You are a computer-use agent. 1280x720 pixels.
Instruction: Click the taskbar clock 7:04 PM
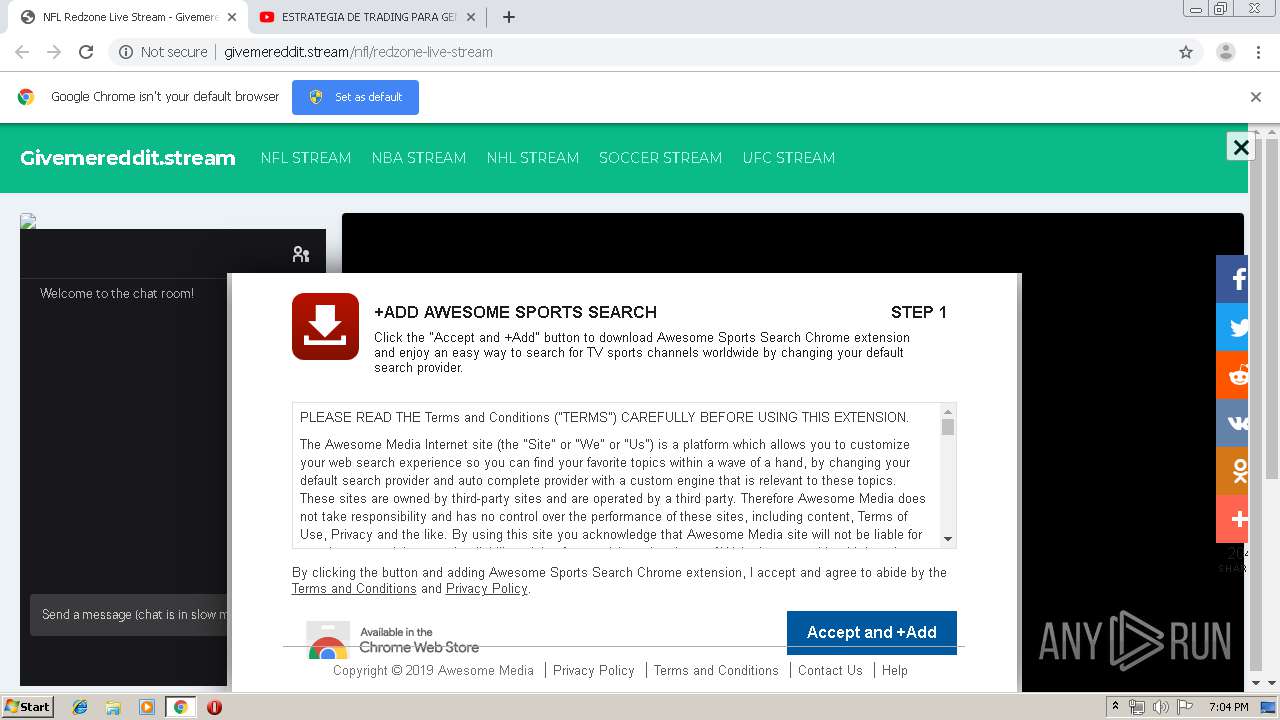coord(1228,707)
